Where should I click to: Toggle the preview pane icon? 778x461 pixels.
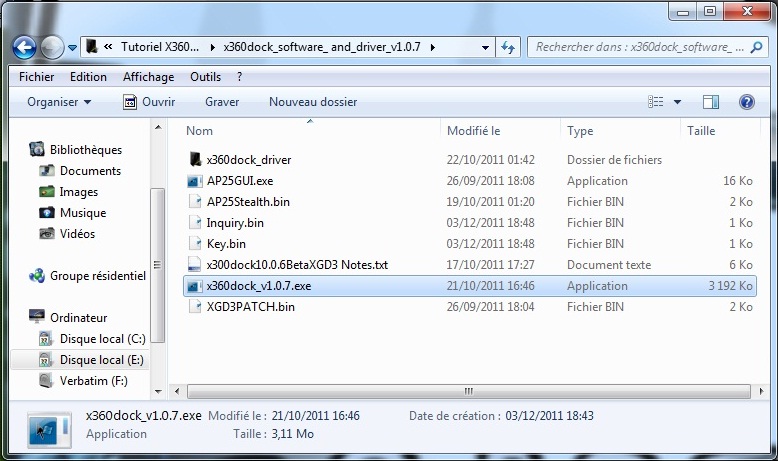point(711,102)
